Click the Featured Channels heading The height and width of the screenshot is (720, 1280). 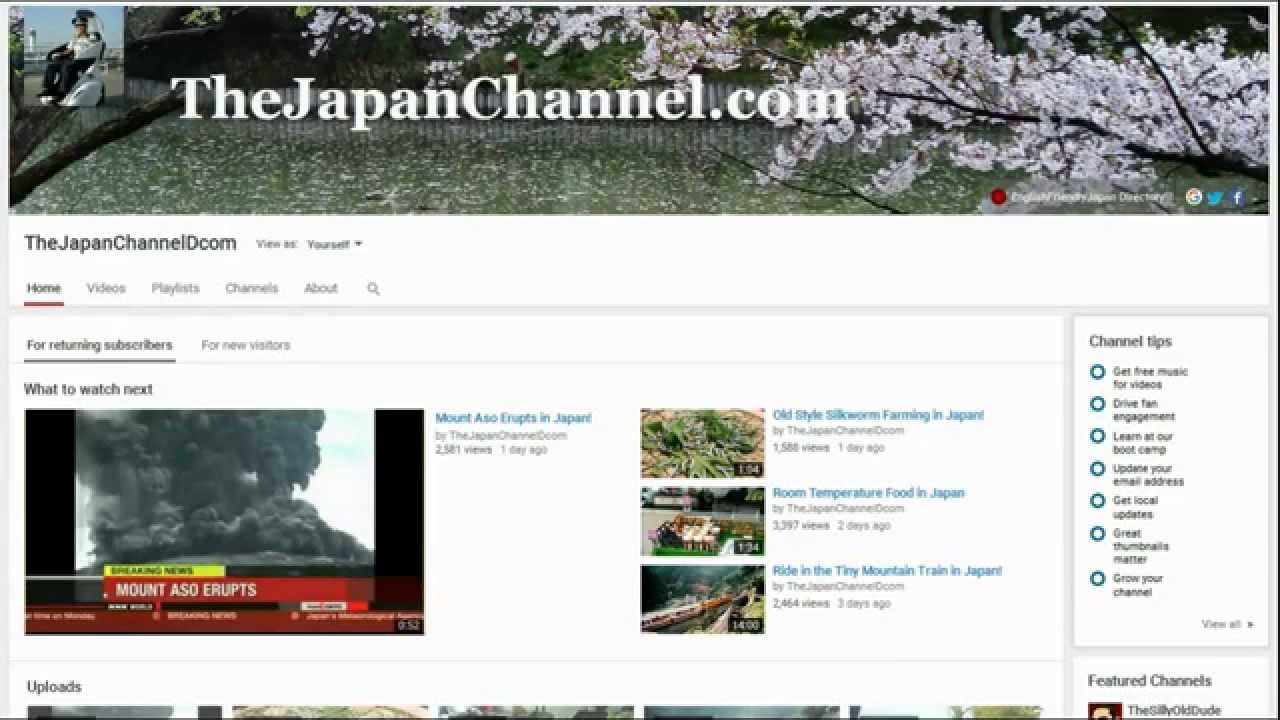[1150, 680]
